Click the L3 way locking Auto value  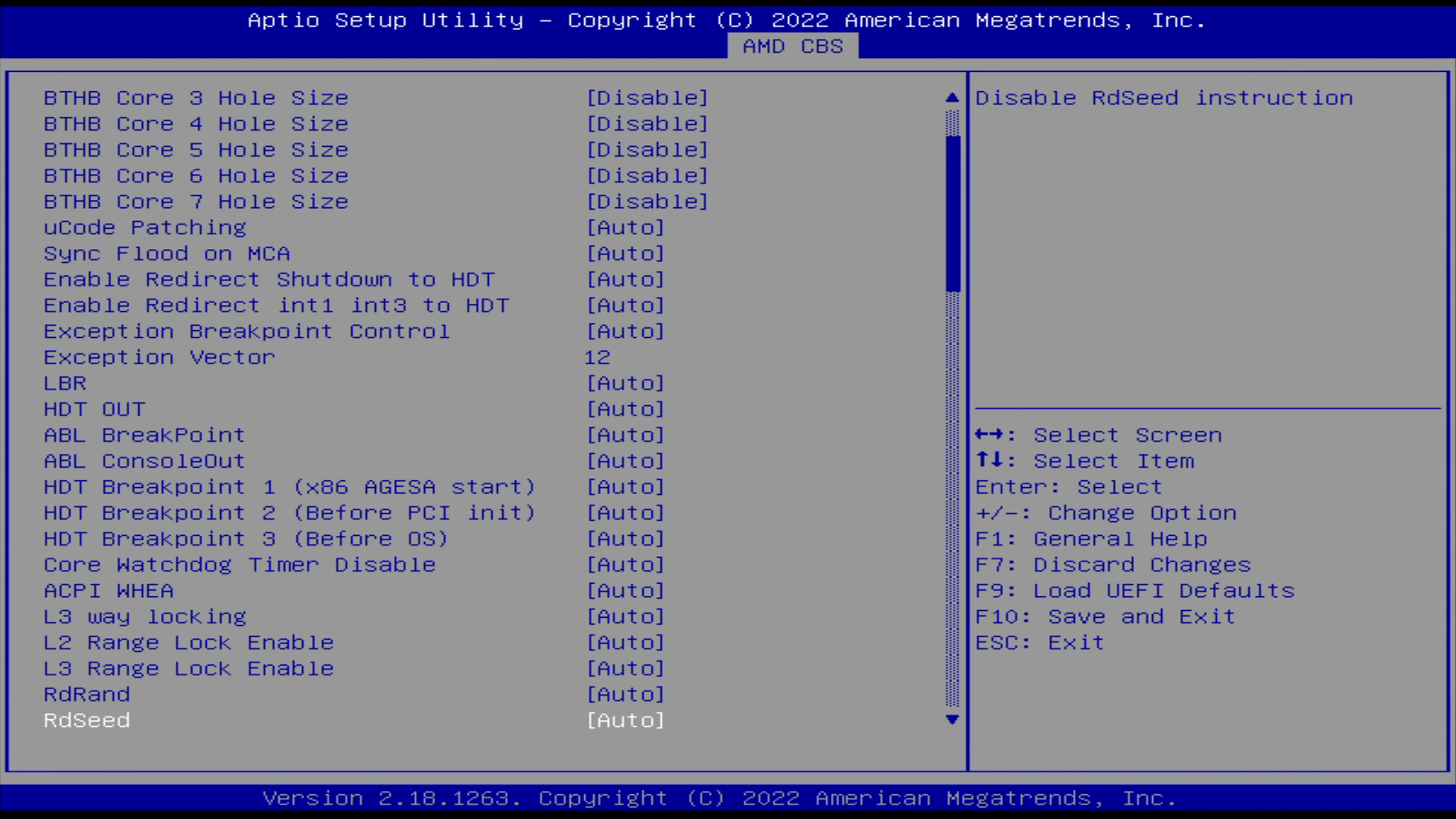625,617
